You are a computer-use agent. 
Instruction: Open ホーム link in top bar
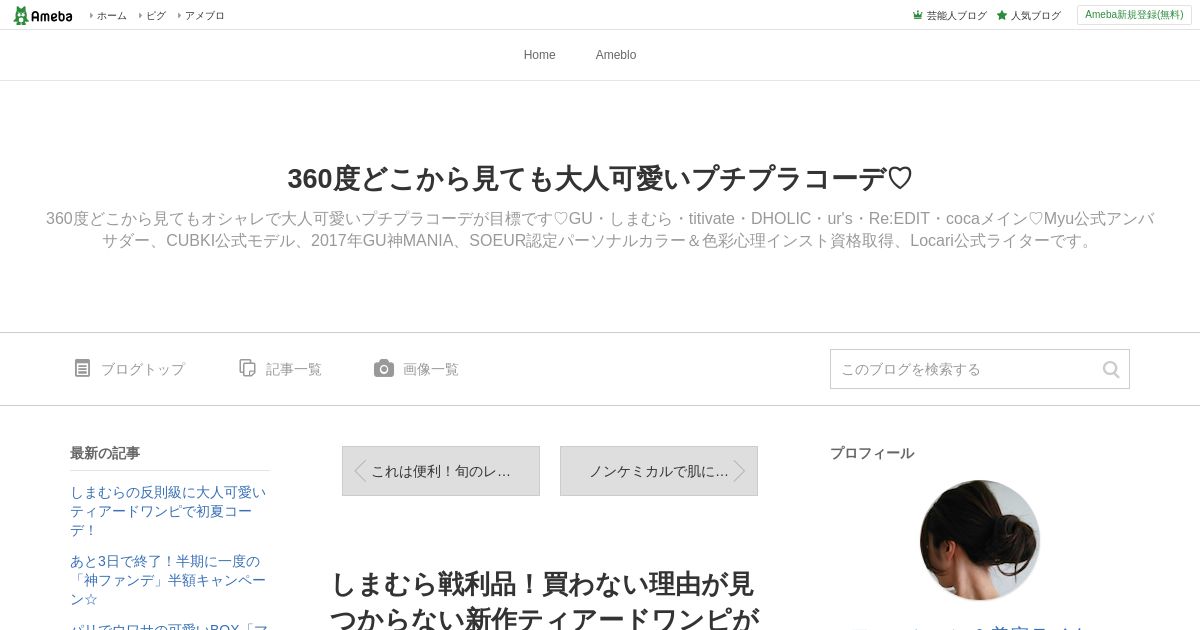click(x=111, y=16)
